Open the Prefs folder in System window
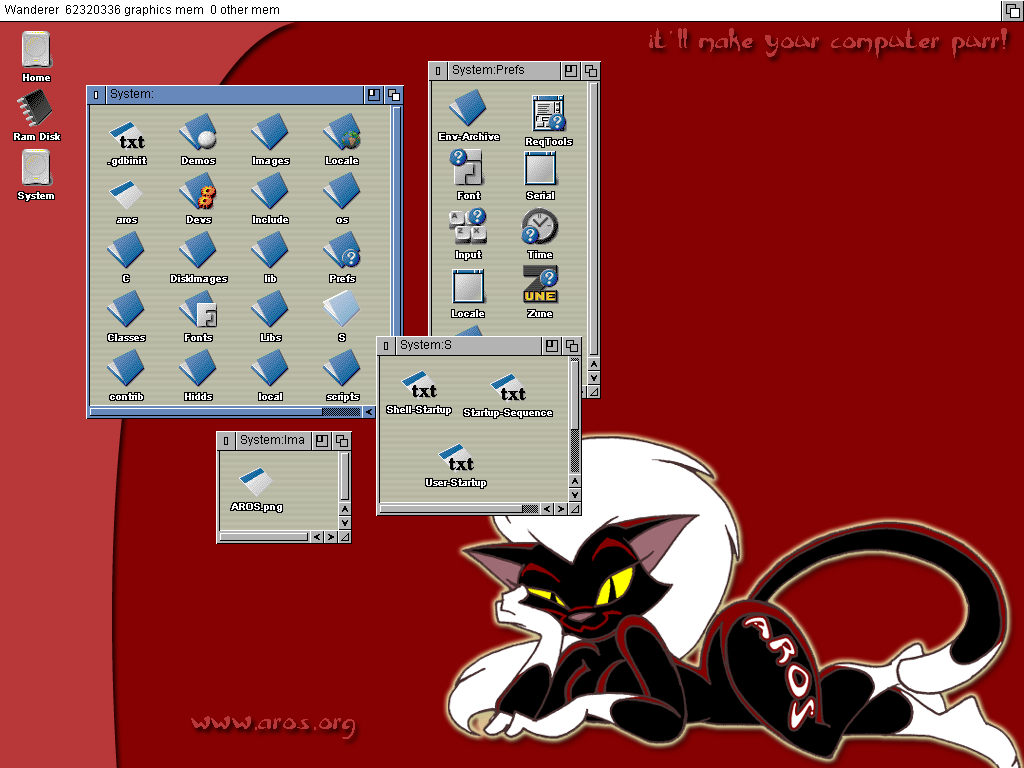This screenshot has width=1024, height=768. pos(342,251)
